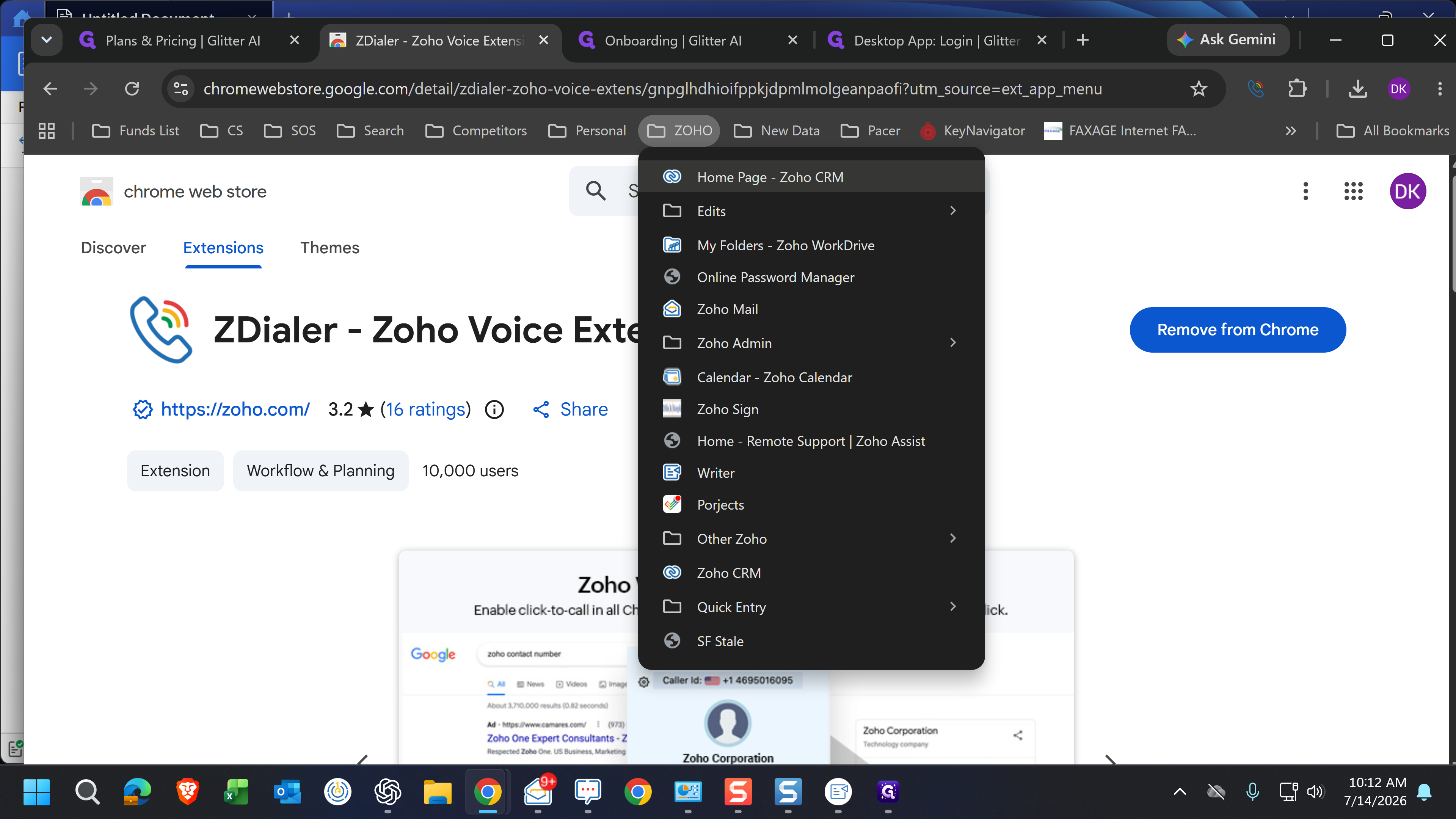Image resolution: width=1456 pixels, height=819 pixels.
Task: Bookmark this page with the star icon
Action: click(x=1199, y=89)
